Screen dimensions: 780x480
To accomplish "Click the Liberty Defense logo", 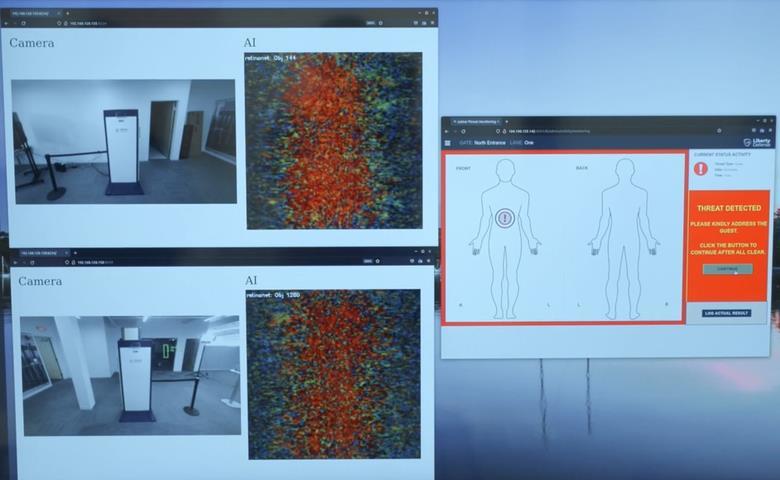I will (x=759, y=143).
